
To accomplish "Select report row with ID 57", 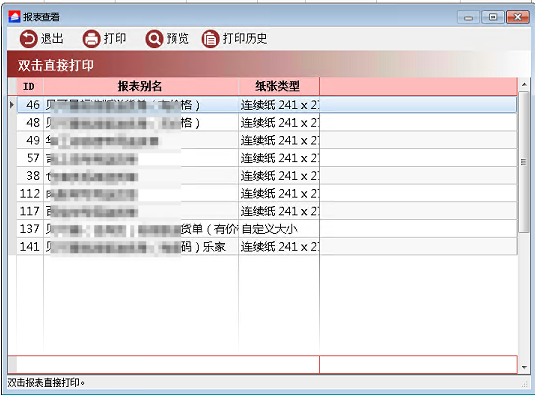I will (x=266, y=158).
